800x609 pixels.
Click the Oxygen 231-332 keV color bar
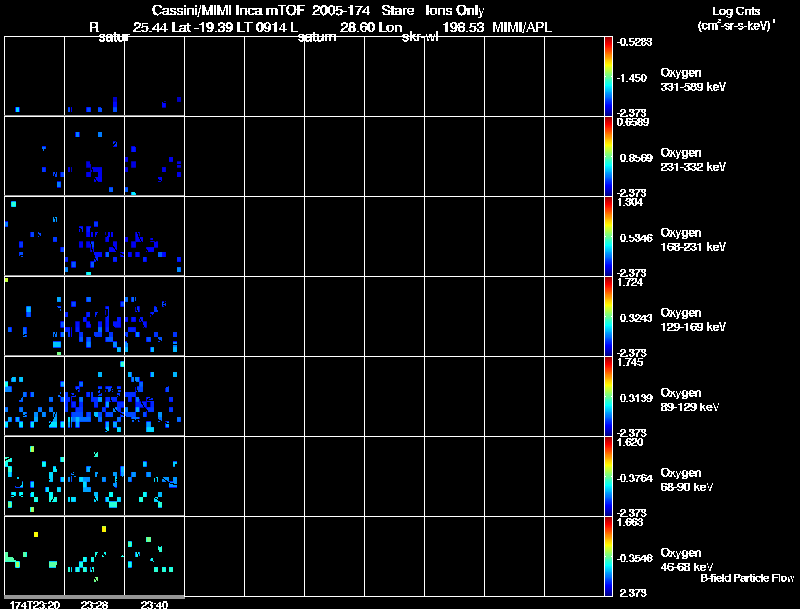(x=608, y=157)
